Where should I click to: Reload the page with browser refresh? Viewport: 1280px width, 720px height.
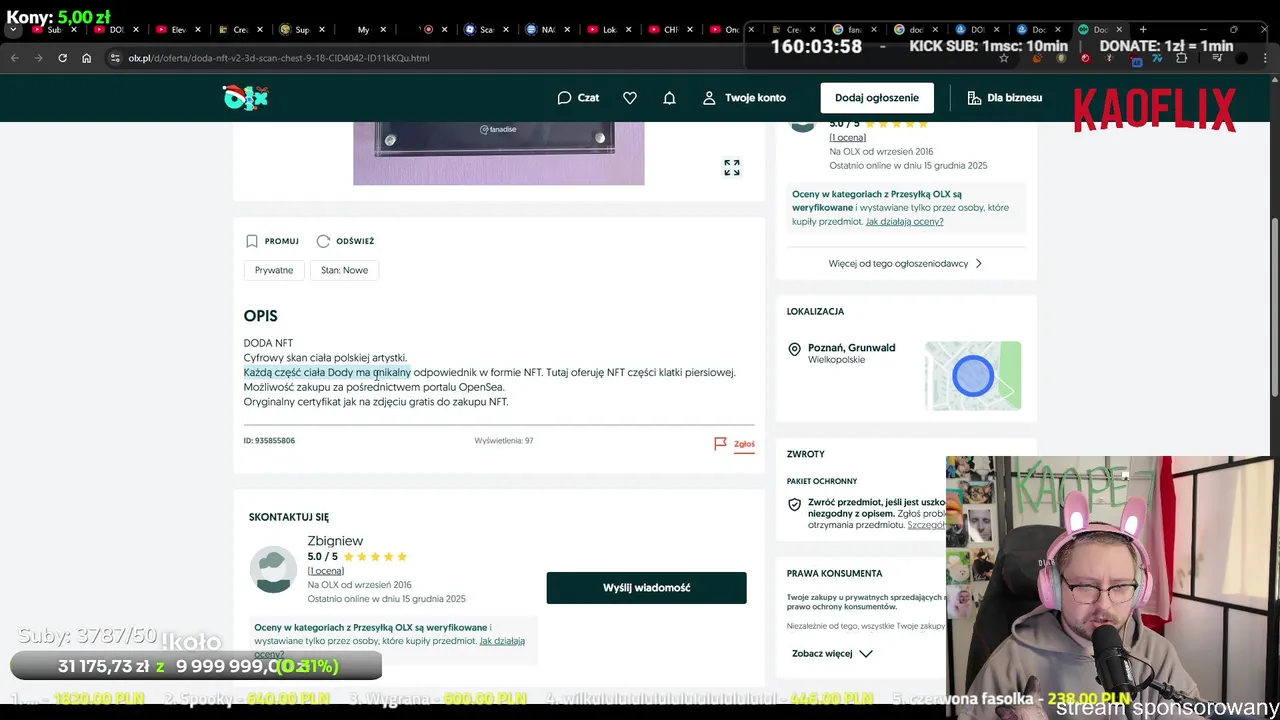click(x=63, y=58)
